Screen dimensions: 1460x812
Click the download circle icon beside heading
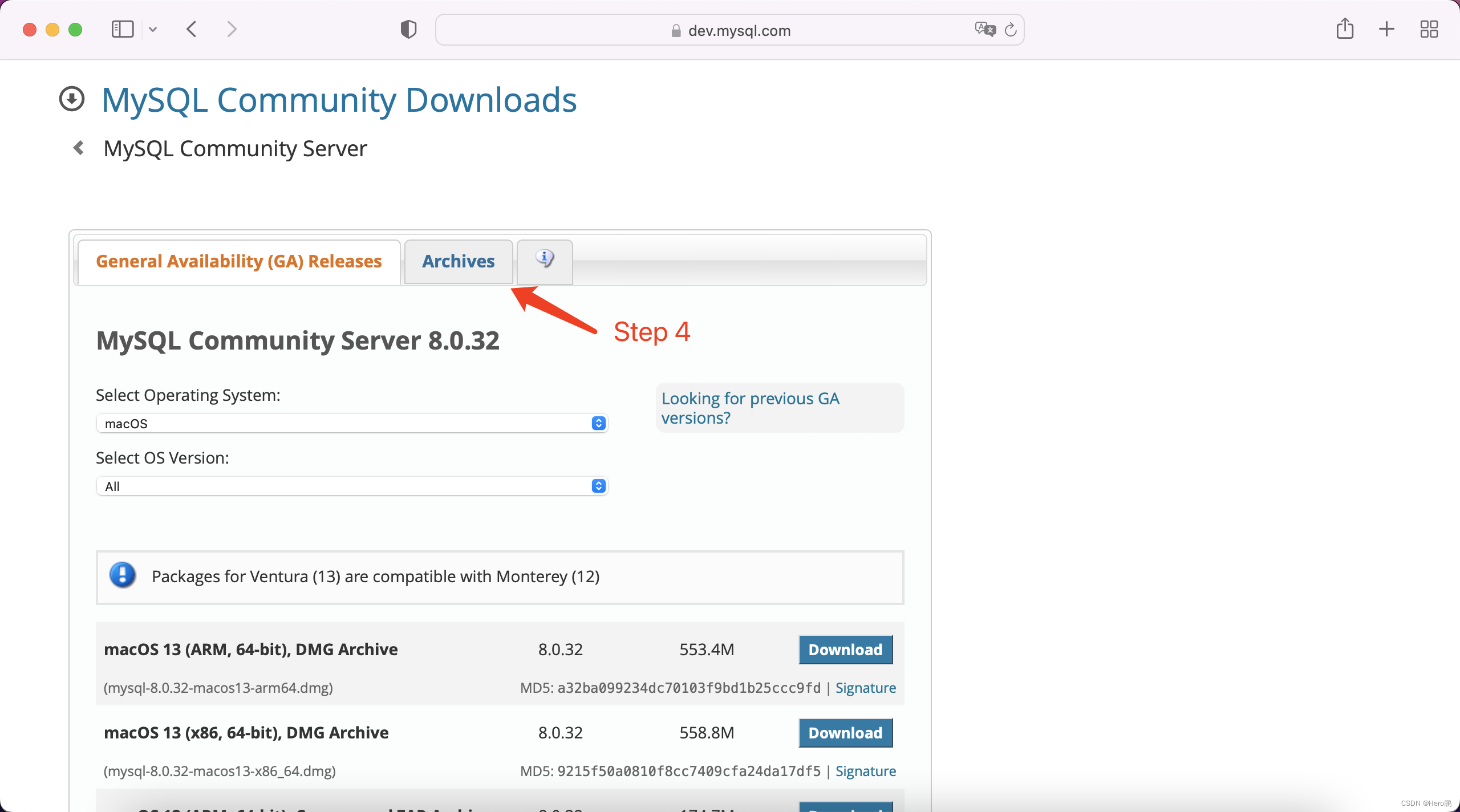pyautogui.click(x=72, y=99)
